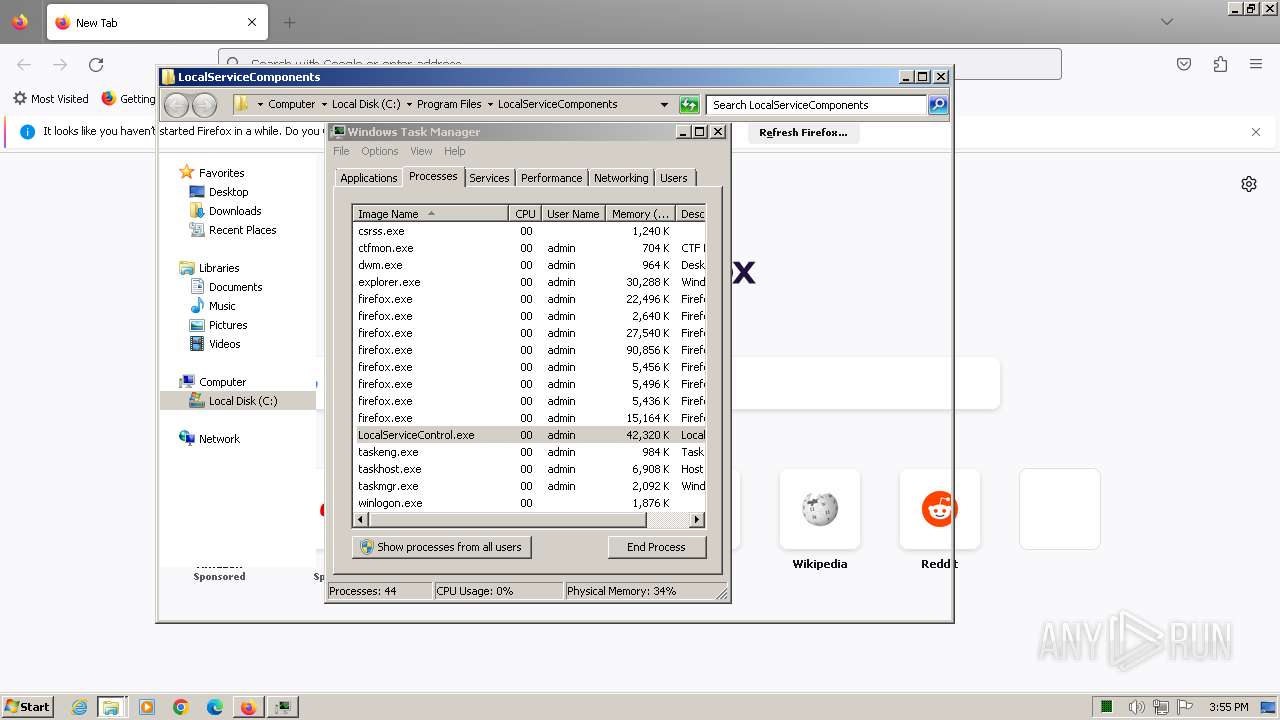
Task: Sort processes by Memory column
Action: (641, 214)
